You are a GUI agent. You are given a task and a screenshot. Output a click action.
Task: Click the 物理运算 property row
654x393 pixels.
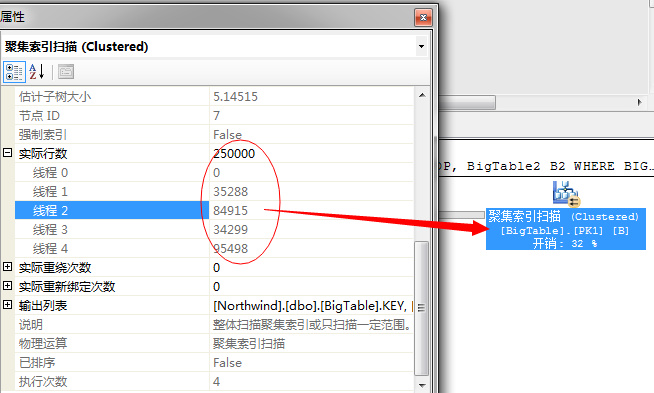pyautogui.click(x=214, y=343)
